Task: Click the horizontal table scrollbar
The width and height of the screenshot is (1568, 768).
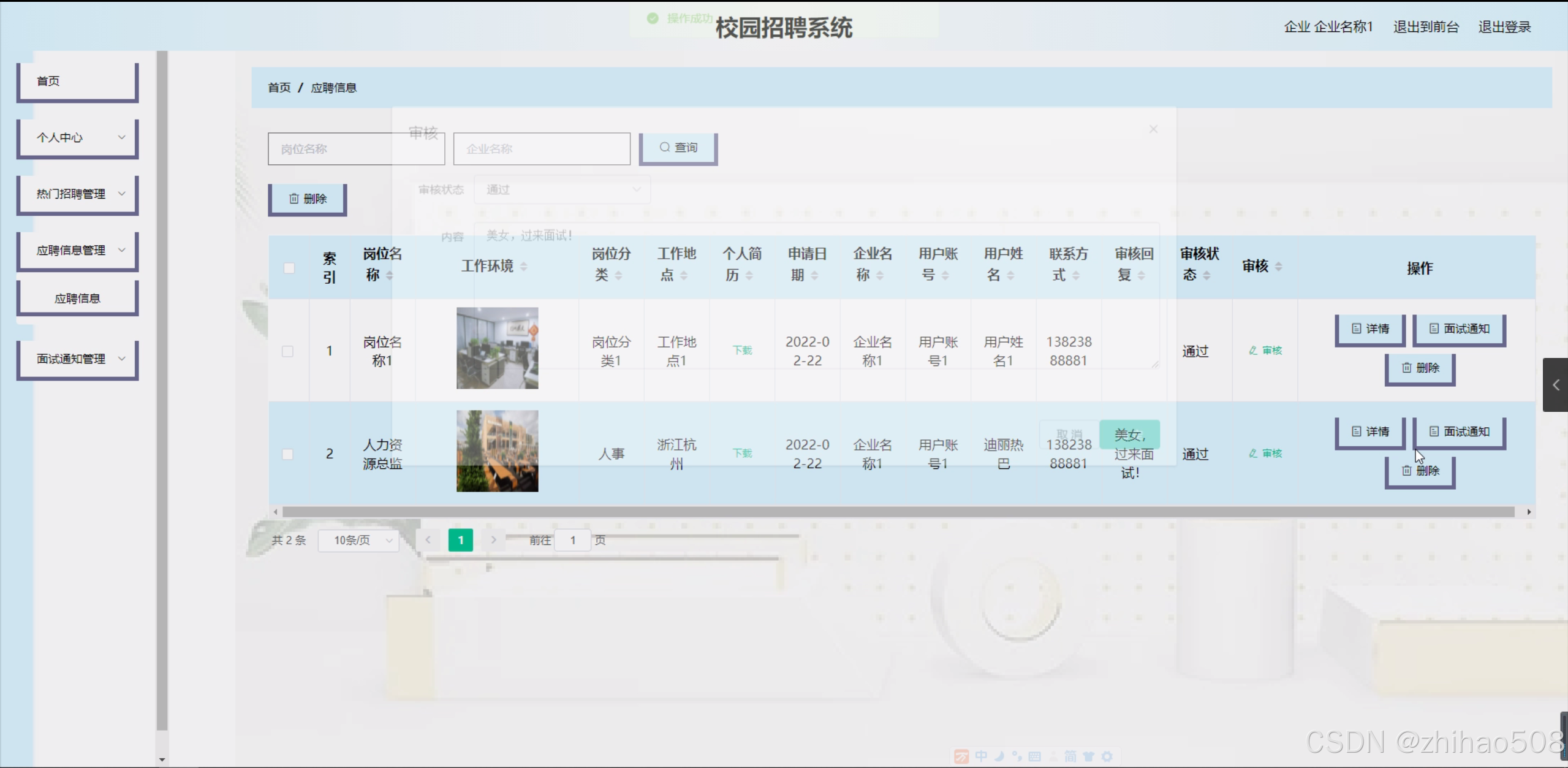Action: 898,512
